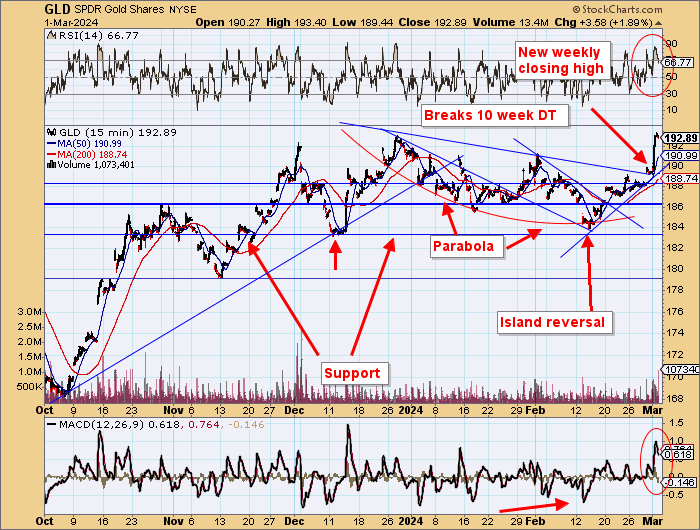The height and width of the screenshot is (530, 700).
Task: Click the 66.77 RSI value tag on axis
Action: point(678,62)
